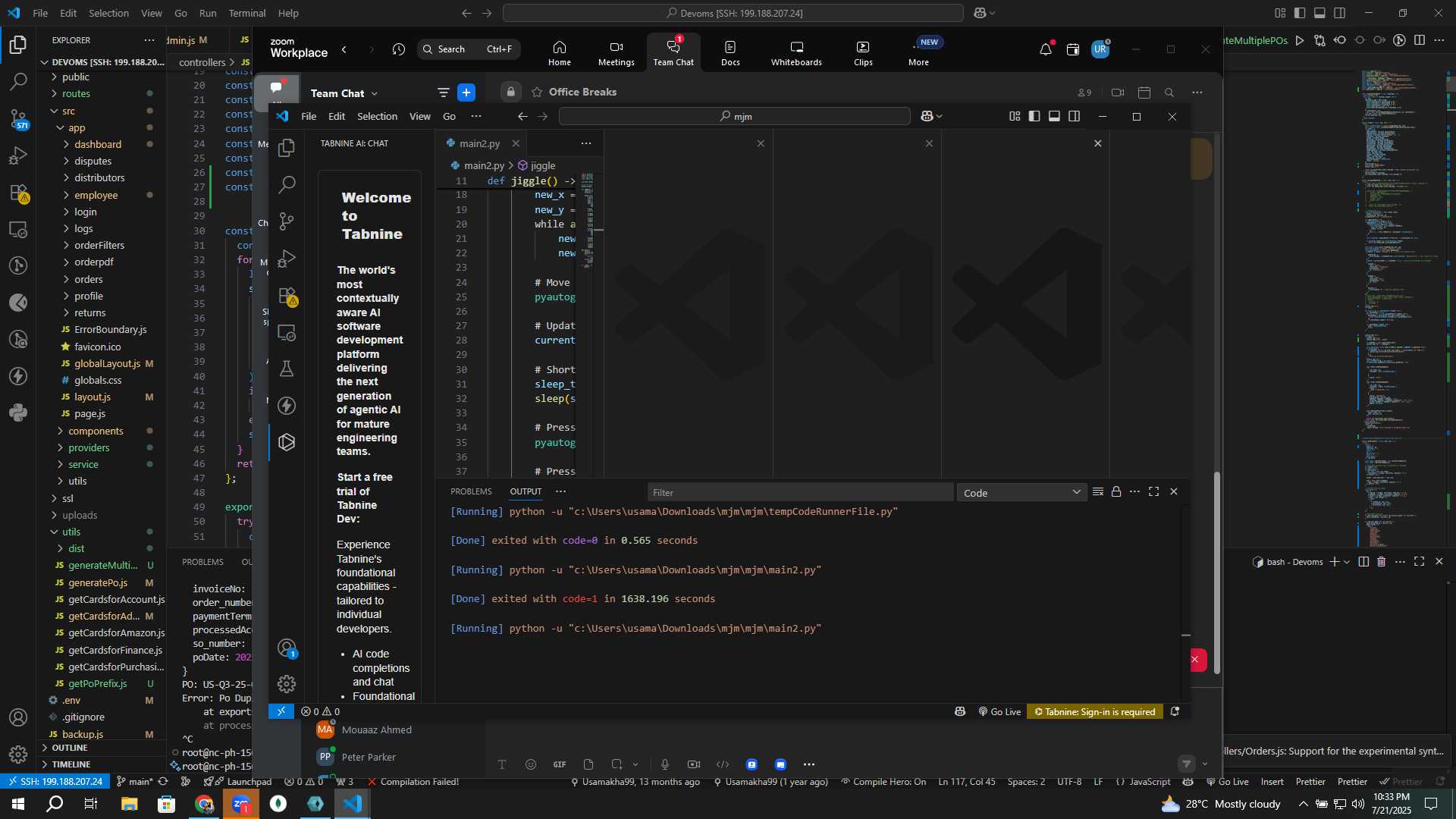
Task: Click Filter field in mjm output panel
Action: (x=800, y=493)
